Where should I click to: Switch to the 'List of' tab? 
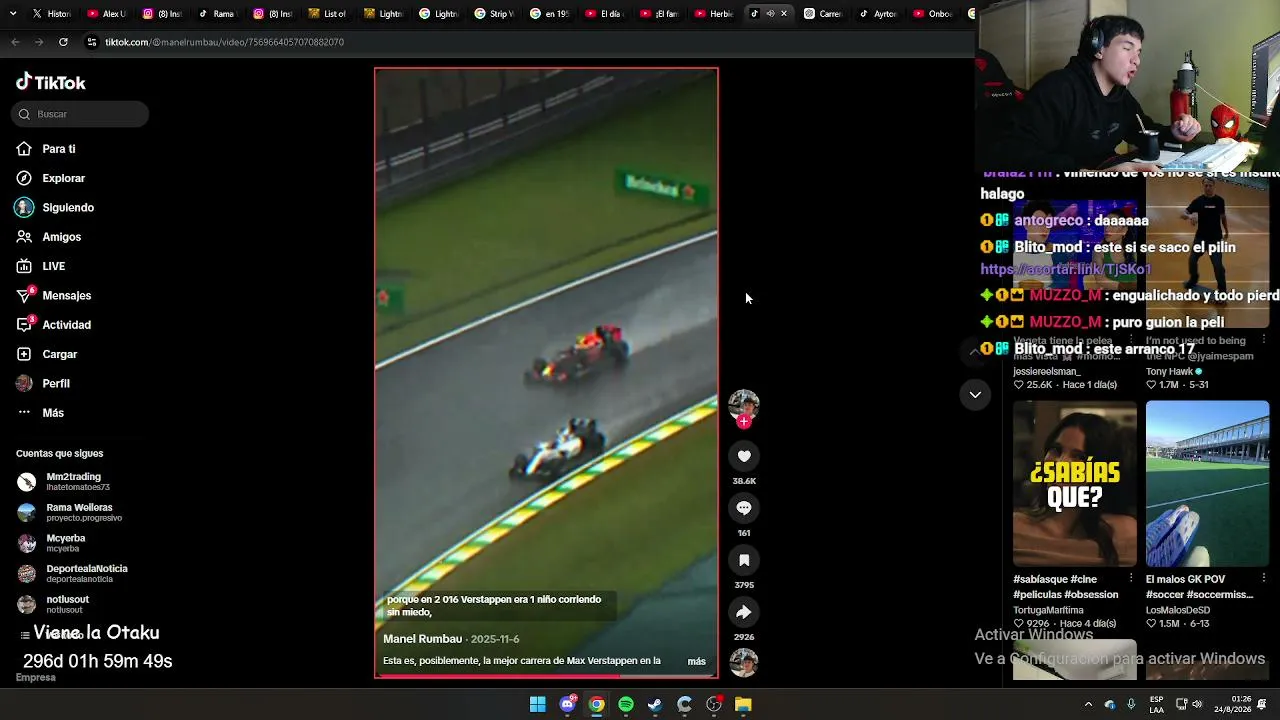tap(328, 14)
